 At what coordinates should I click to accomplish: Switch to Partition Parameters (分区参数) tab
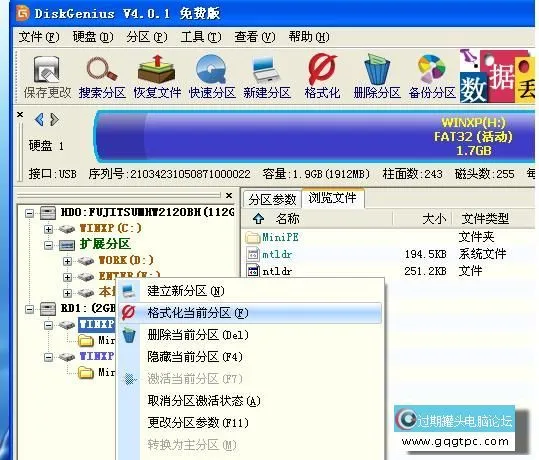(x=272, y=199)
